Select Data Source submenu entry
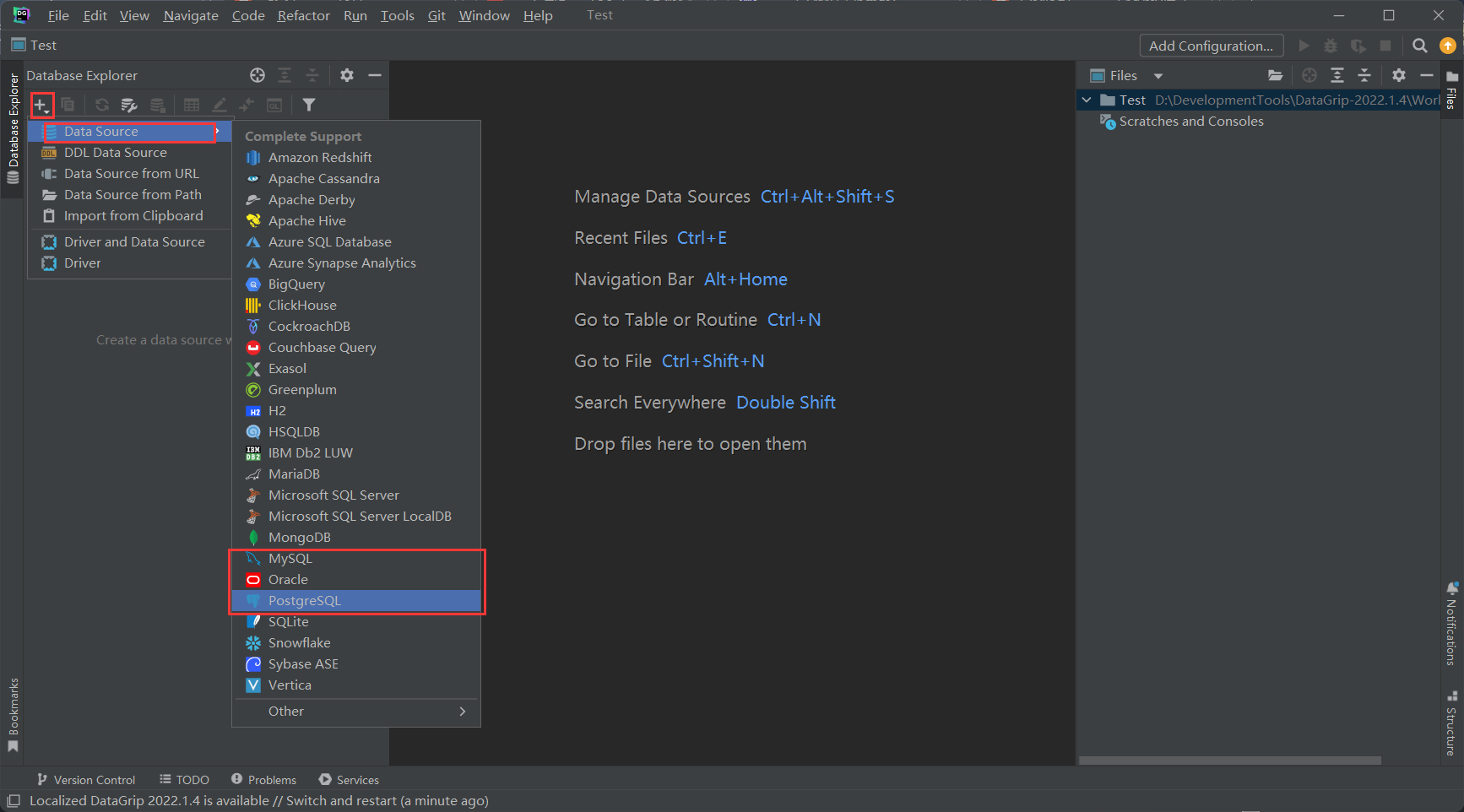Image resolution: width=1464 pixels, height=812 pixels. 129,132
